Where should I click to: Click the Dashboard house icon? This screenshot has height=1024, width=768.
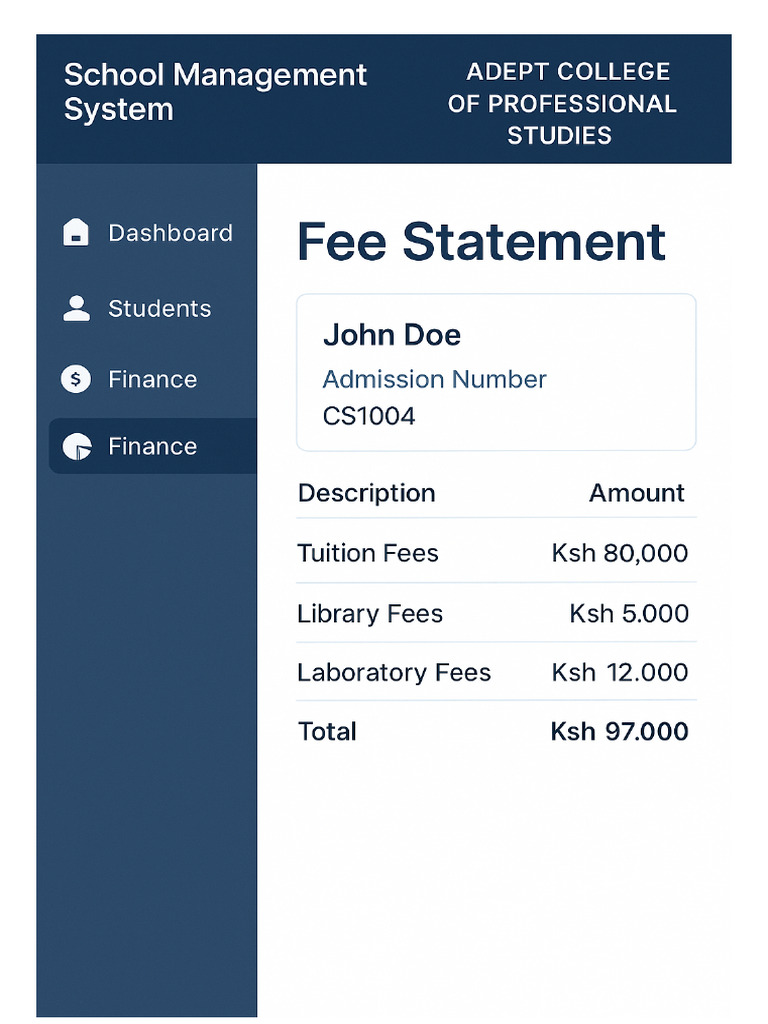(x=76, y=233)
